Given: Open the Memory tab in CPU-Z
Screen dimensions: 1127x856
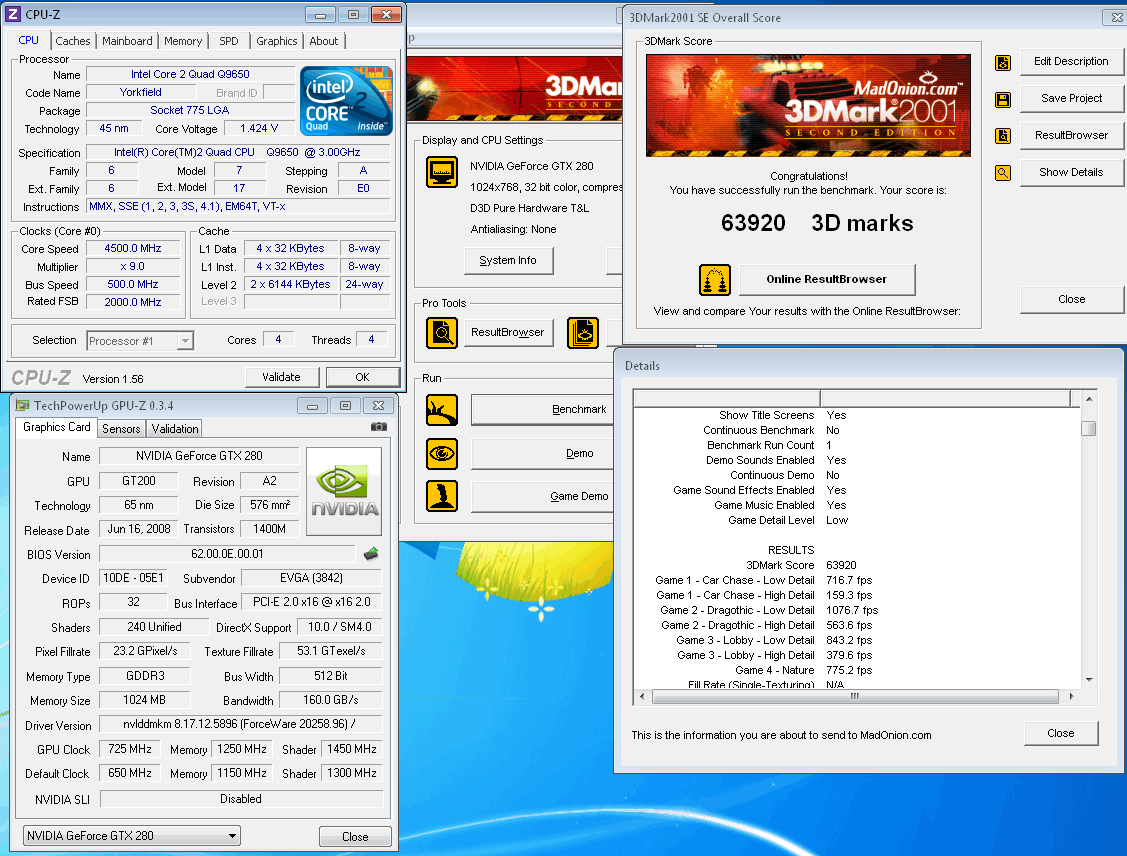Looking at the screenshot, I should point(183,41).
